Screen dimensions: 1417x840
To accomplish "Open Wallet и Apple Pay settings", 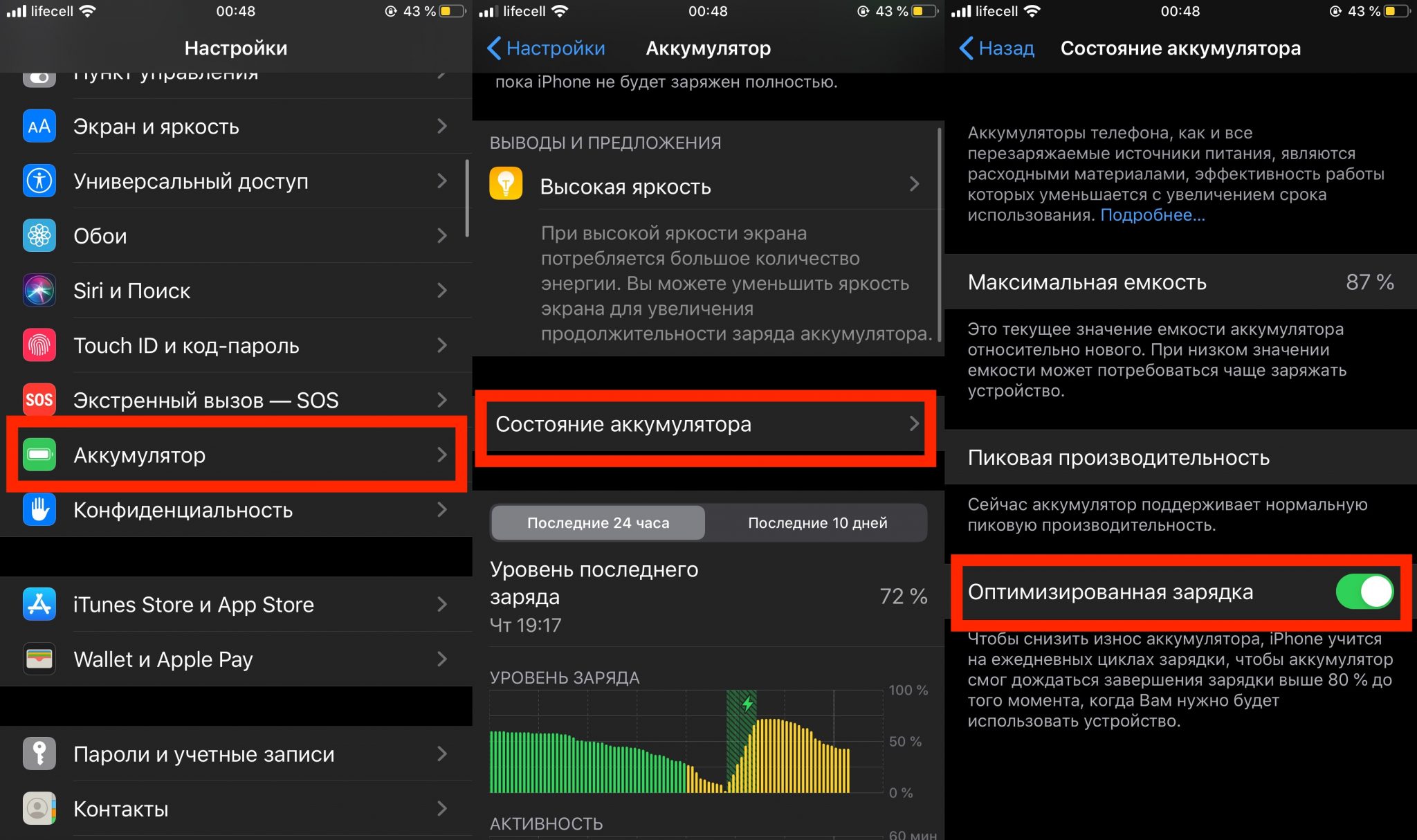I will [x=236, y=659].
